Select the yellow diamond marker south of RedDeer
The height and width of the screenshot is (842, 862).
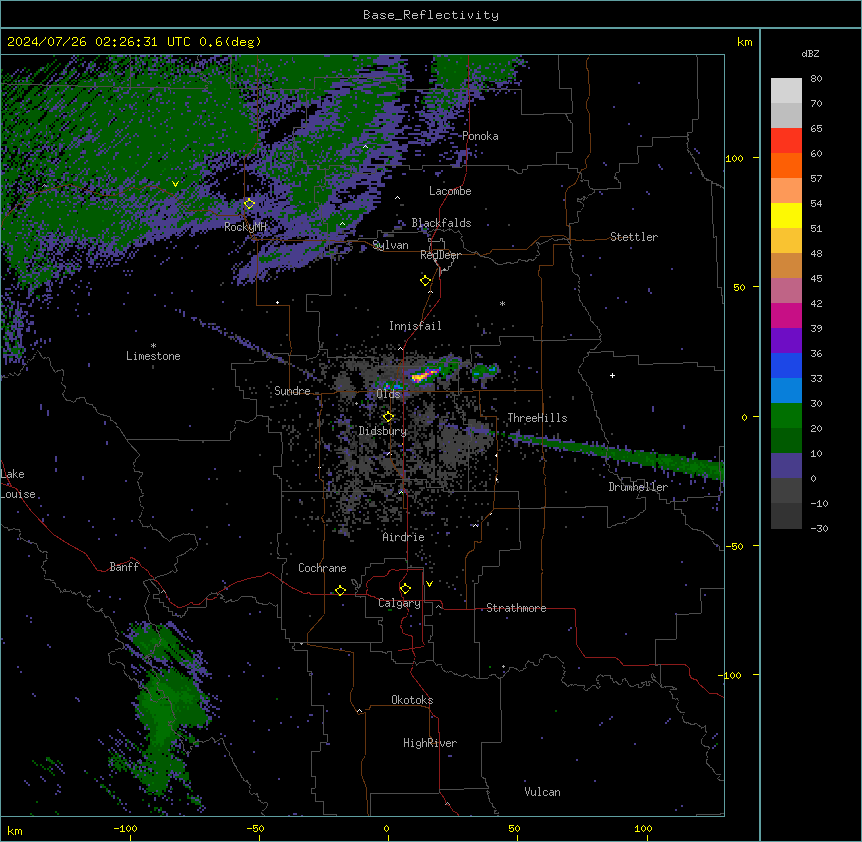coord(426,281)
